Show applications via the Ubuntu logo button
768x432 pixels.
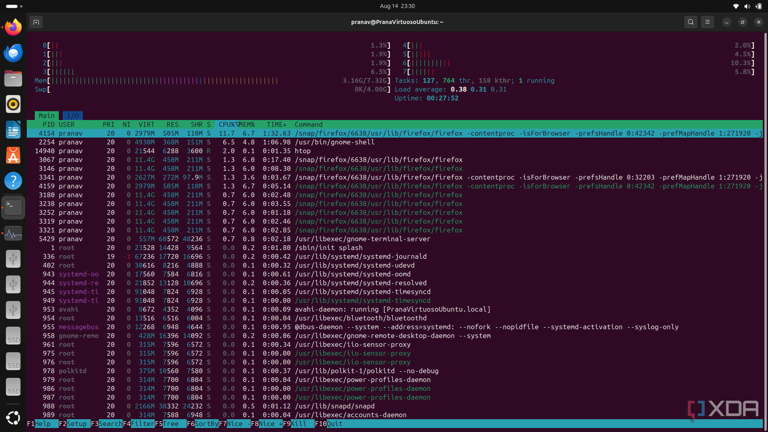coord(13,418)
